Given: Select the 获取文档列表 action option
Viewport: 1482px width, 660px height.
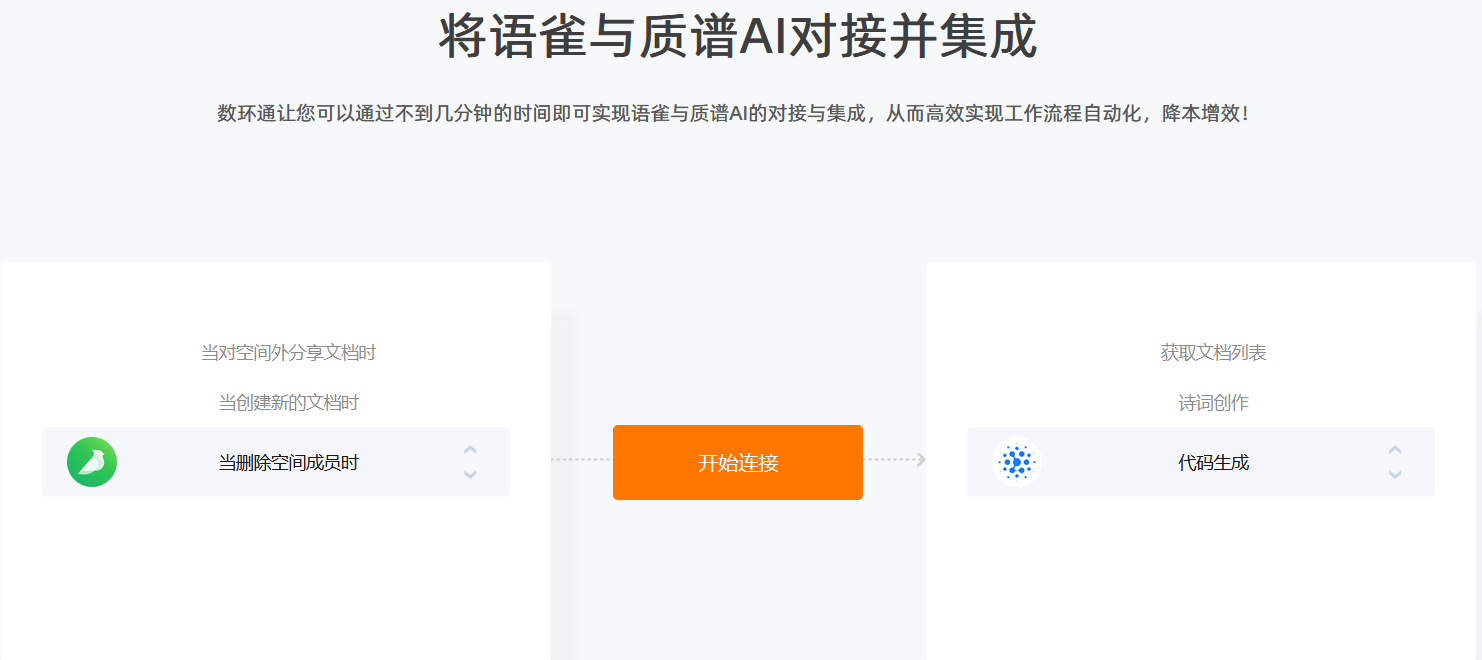Looking at the screenshot, I should pos(1214,352).
